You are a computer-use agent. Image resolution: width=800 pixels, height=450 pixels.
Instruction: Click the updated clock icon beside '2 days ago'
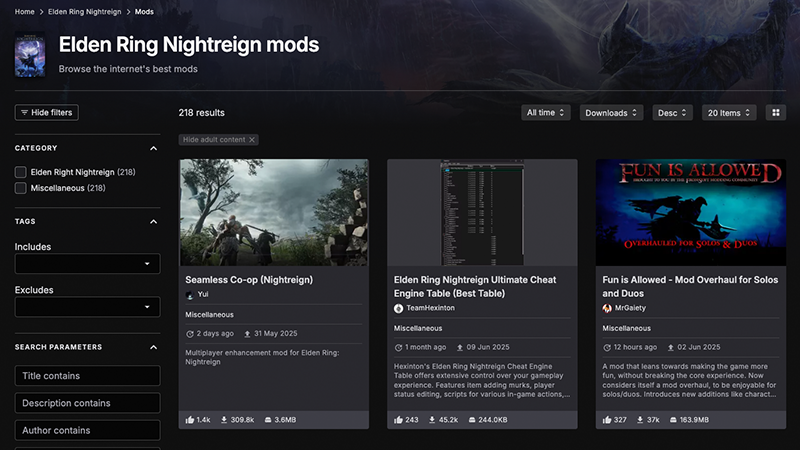point(190,334)
